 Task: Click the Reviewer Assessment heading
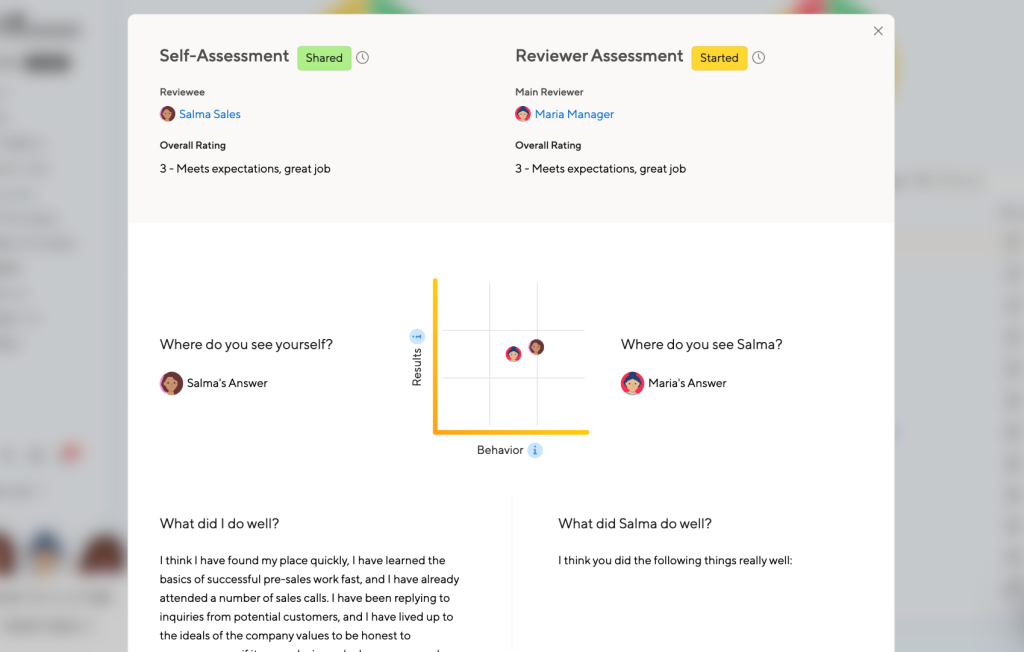tap(599, 56)
